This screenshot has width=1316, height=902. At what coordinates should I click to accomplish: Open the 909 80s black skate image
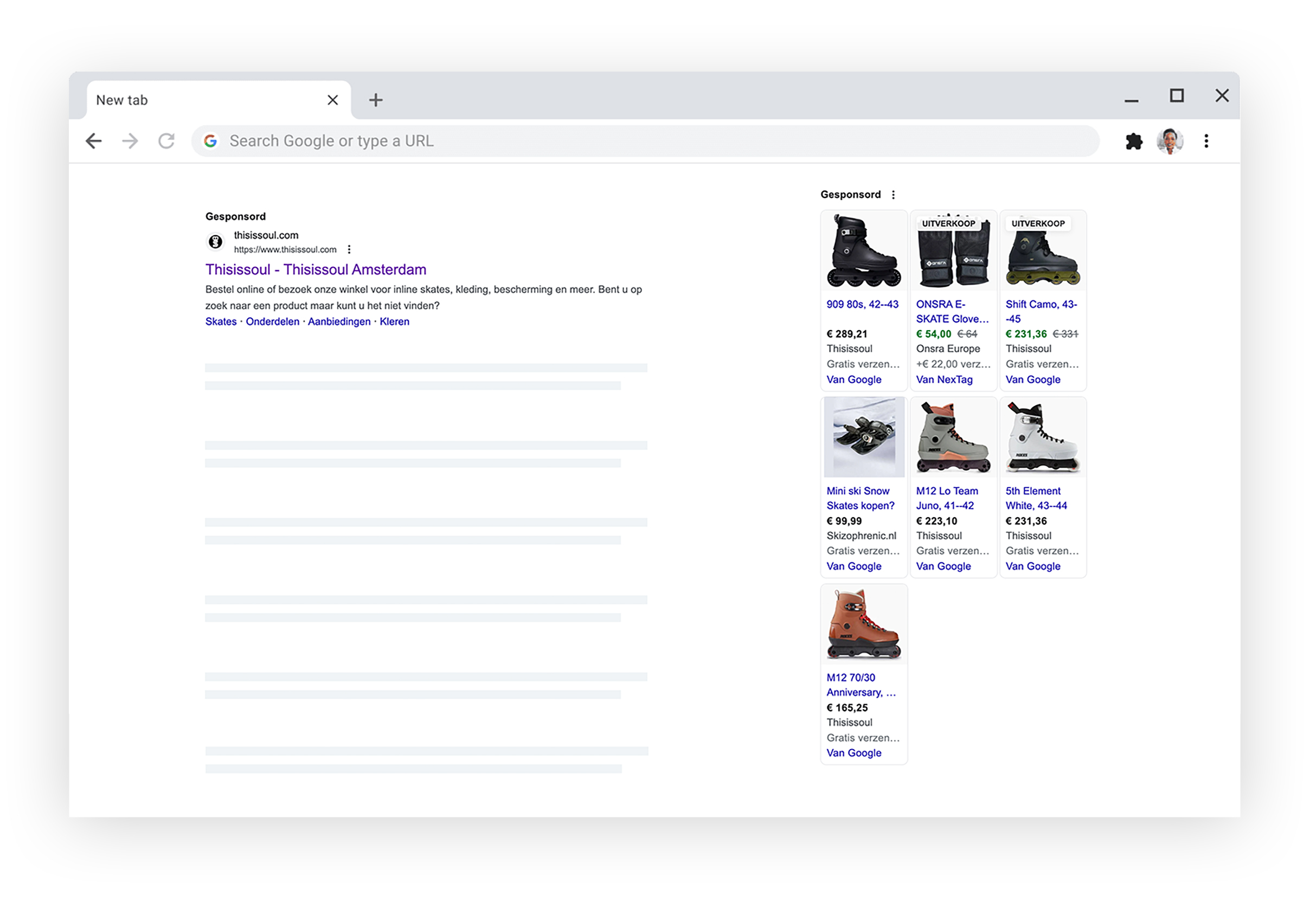click(864, 251)
